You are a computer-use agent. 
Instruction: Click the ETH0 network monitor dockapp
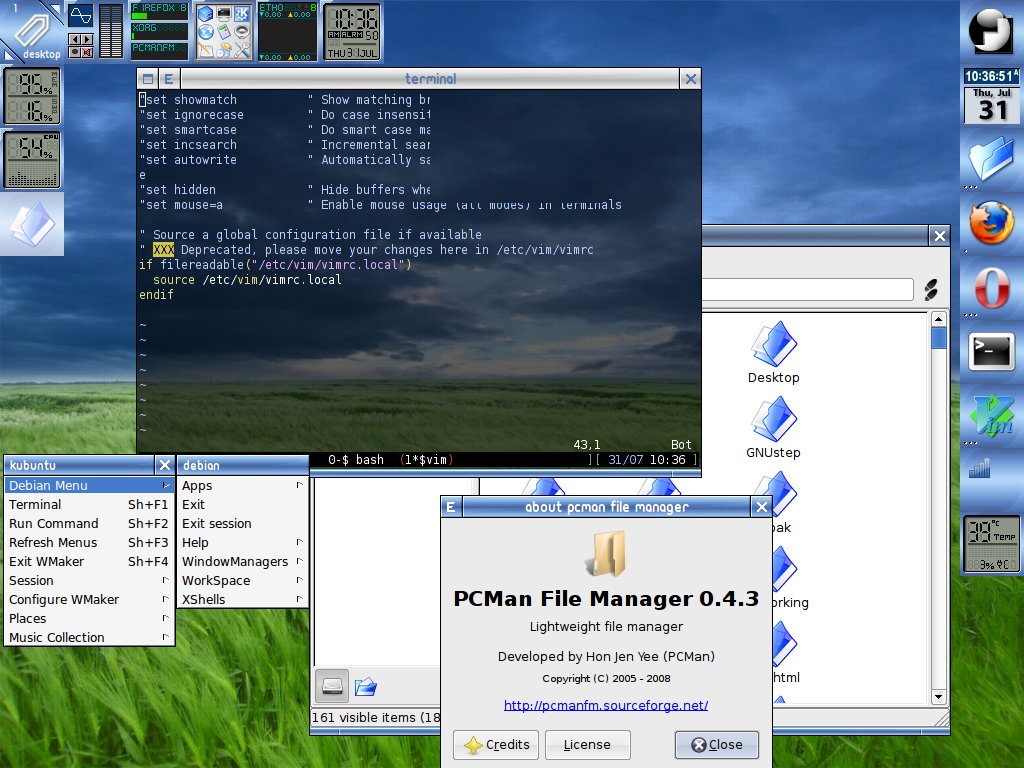[288, 31]
